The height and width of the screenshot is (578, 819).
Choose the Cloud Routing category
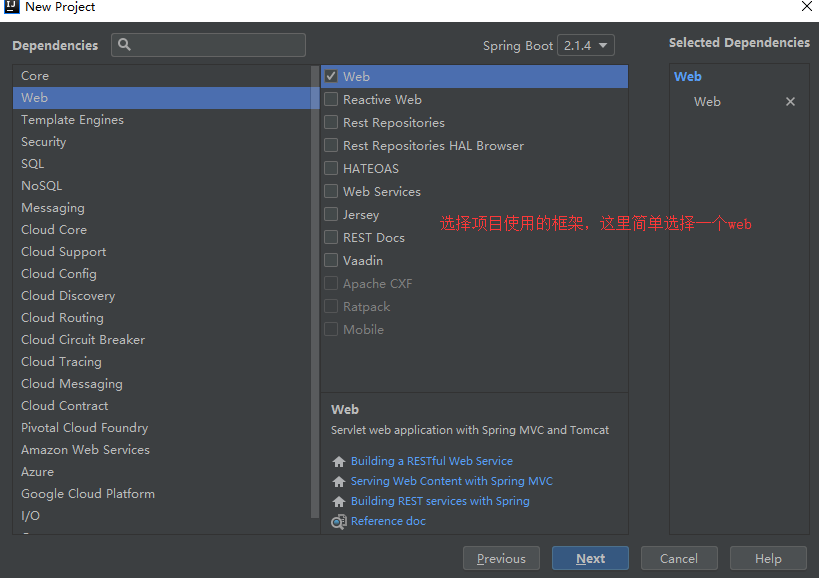tap(162, 317)
